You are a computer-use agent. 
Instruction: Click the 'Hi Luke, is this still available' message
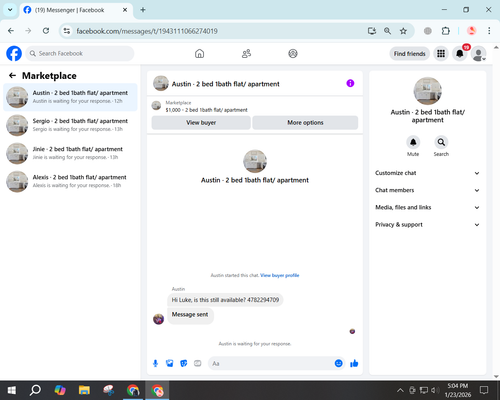pos(225,300)
